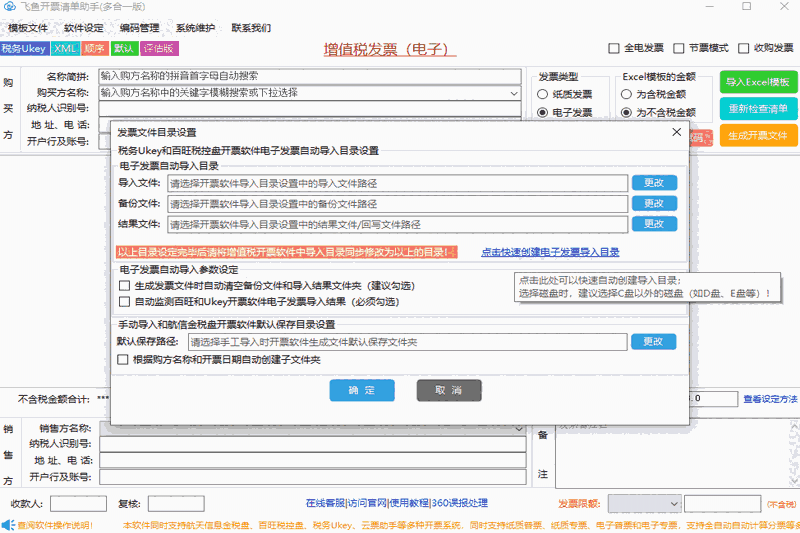
Task: Select the 评估版 purple tag
Action: (160, 48)
